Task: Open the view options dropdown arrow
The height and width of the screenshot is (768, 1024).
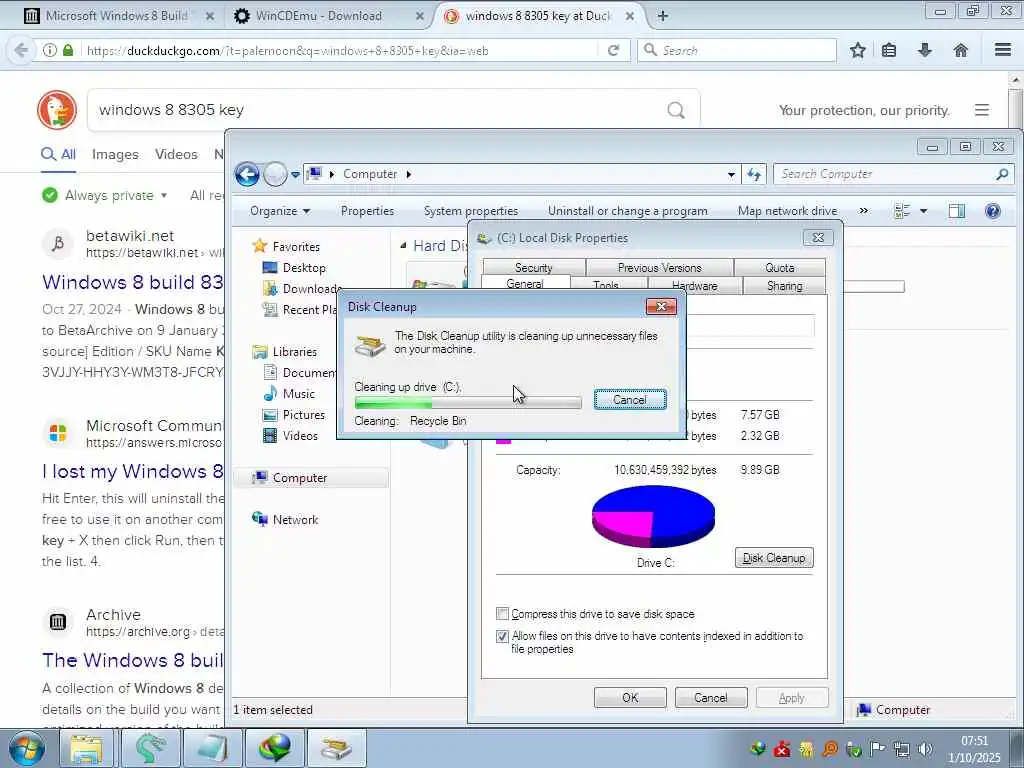Action: point(923,211)
